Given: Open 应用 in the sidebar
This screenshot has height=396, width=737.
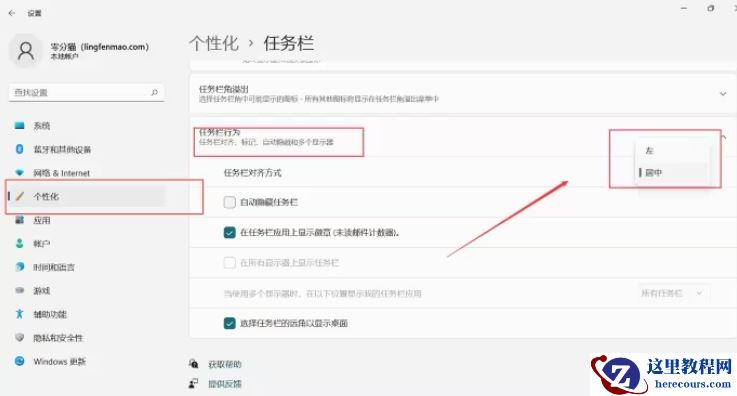Looking at the screenshot, I should pyautogui.click(x=41, y=220).
